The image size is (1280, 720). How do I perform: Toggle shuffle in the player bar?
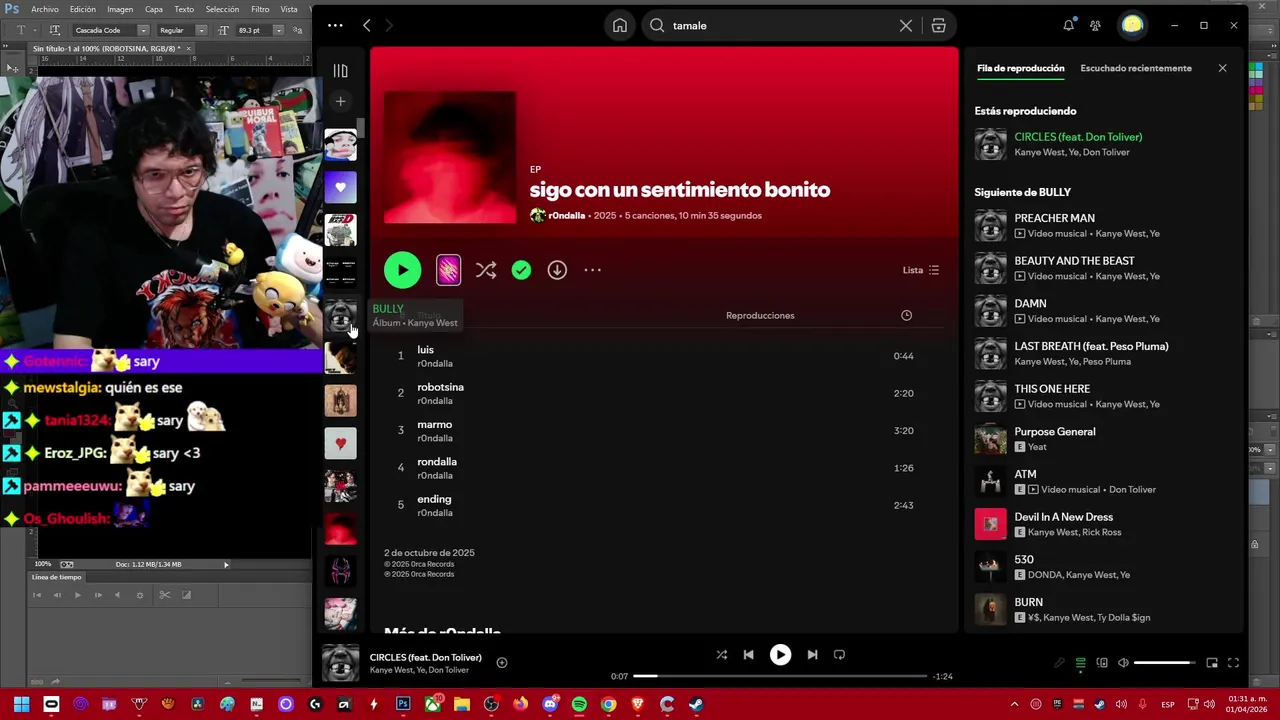click(x=721, y=655)
